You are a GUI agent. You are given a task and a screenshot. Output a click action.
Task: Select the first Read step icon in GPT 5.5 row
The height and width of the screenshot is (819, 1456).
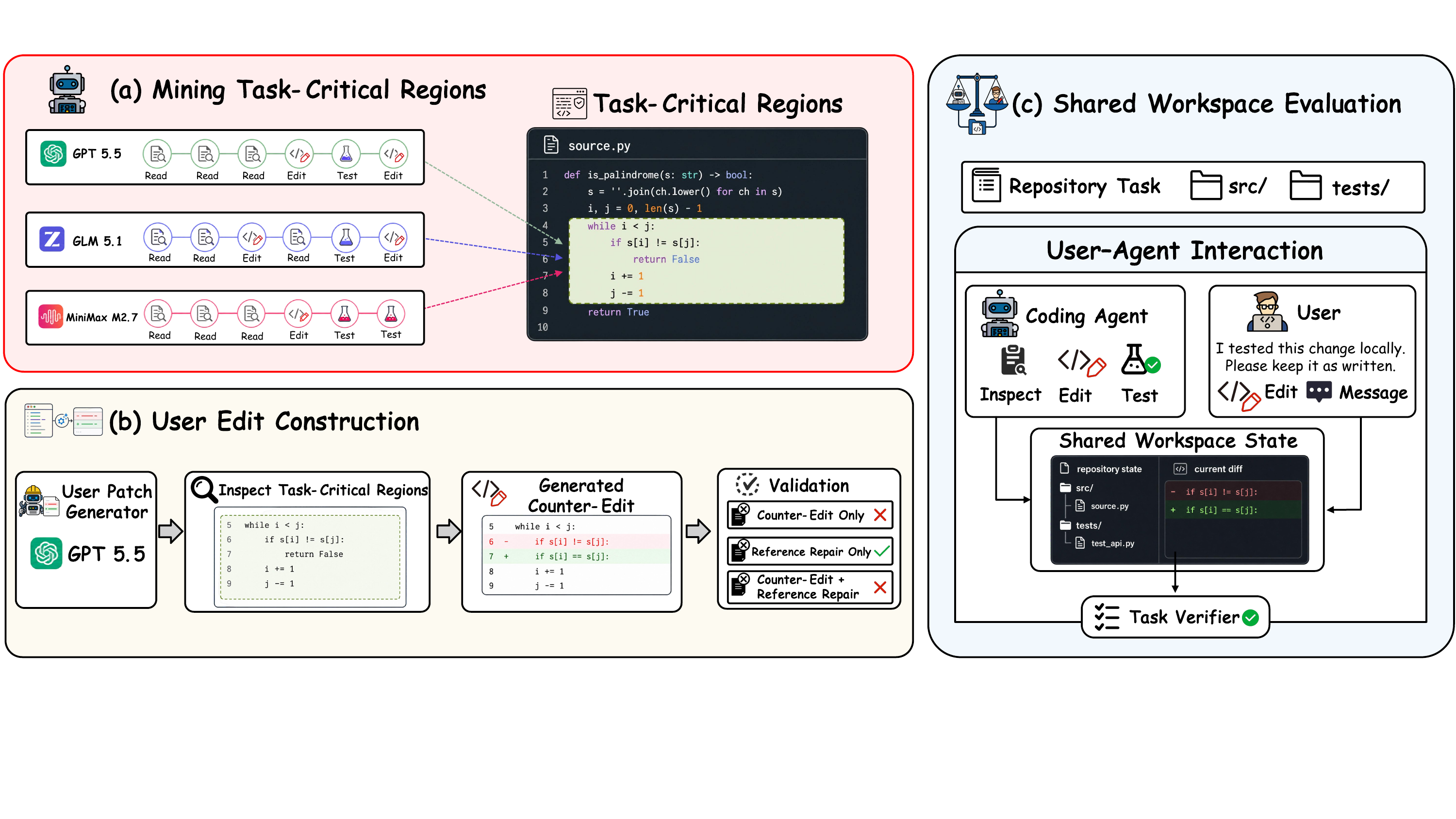click(x=157, y=153)
